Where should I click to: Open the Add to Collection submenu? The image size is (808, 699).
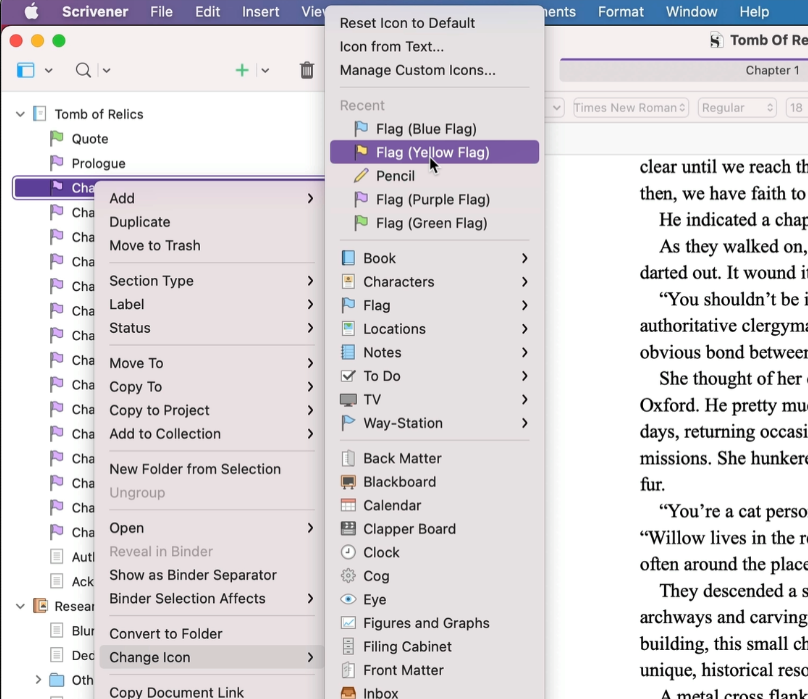(x=212, y=434)
